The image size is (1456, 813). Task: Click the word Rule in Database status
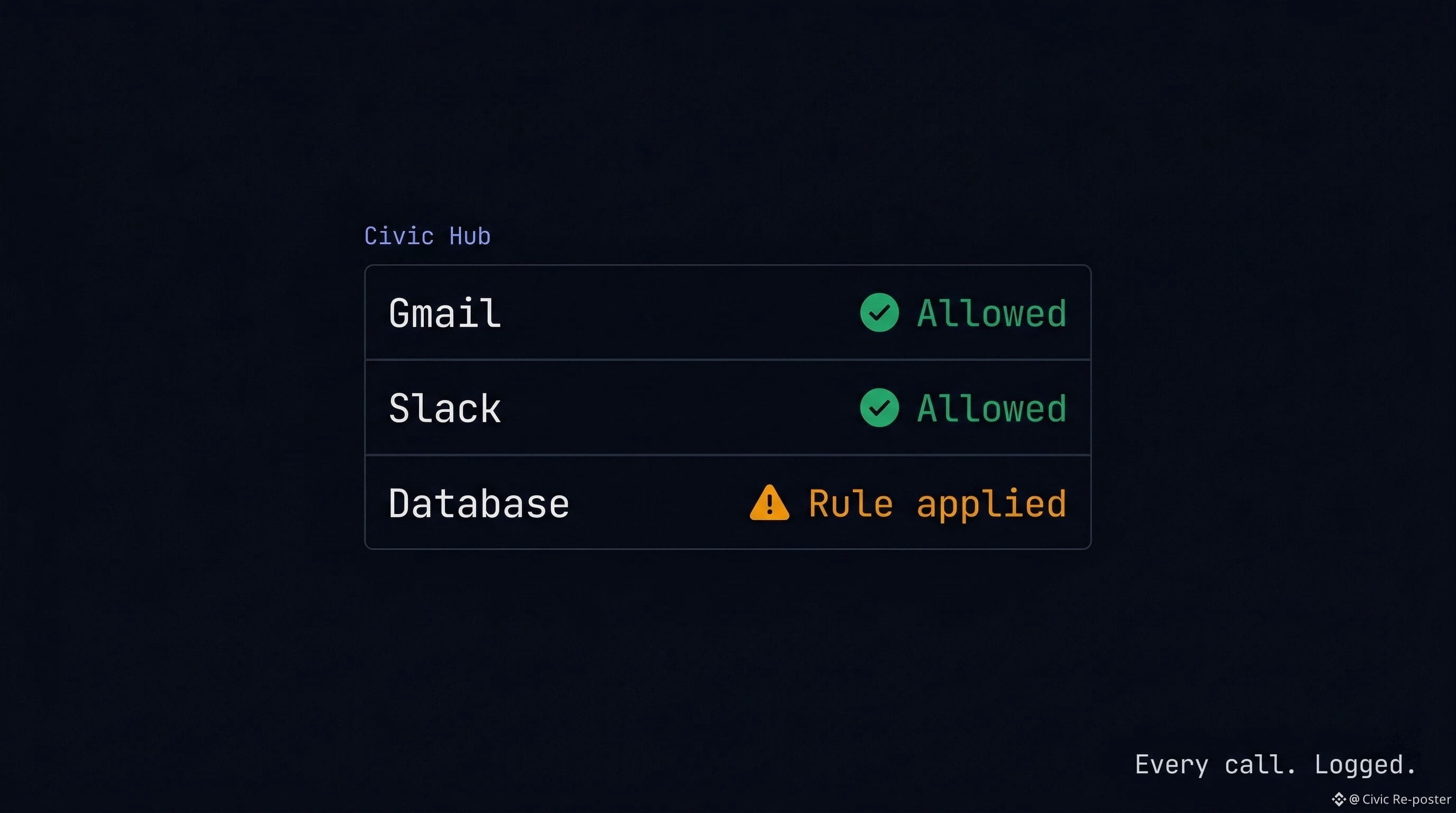click(851, 503)
